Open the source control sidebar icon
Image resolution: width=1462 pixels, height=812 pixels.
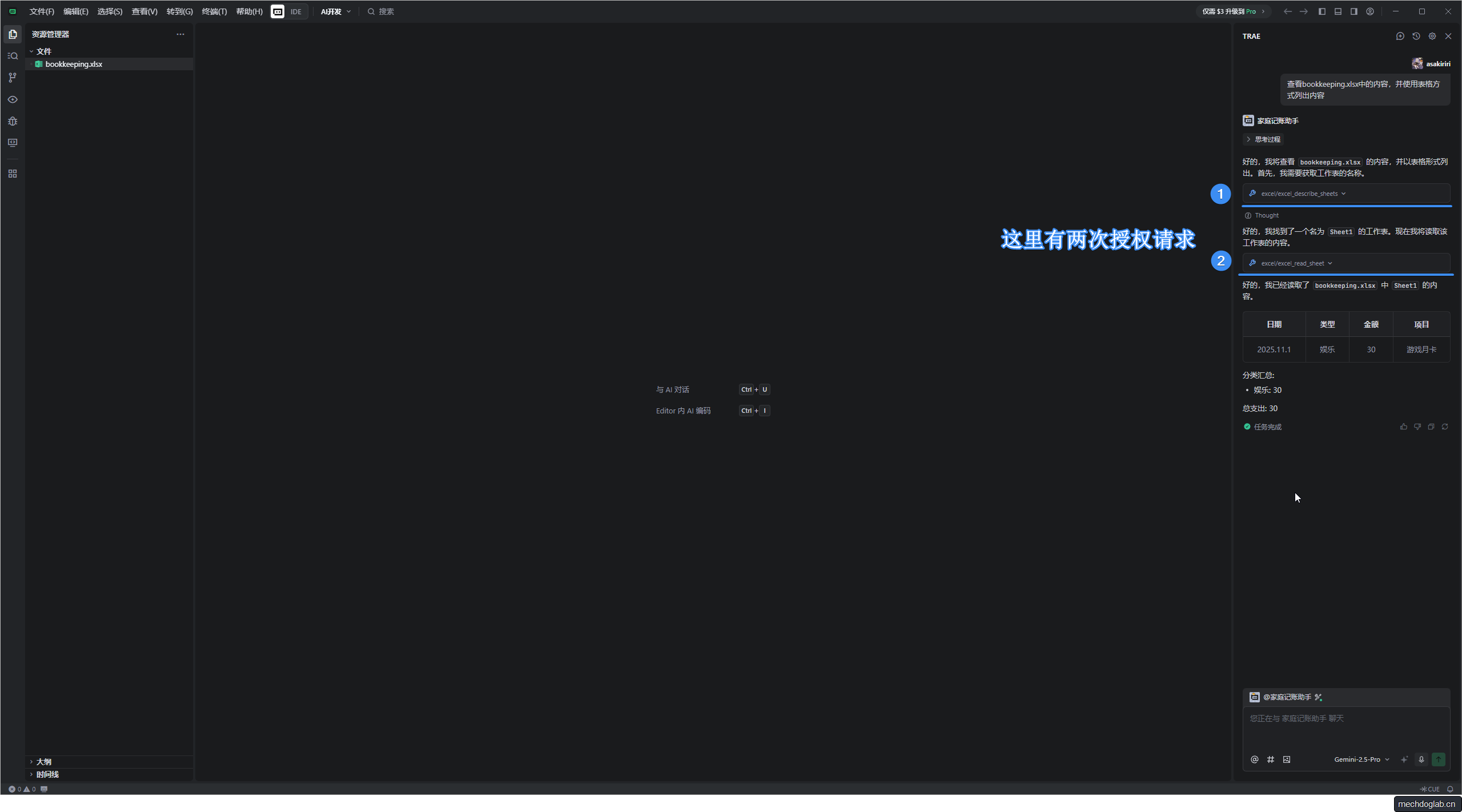pos(13,78)
